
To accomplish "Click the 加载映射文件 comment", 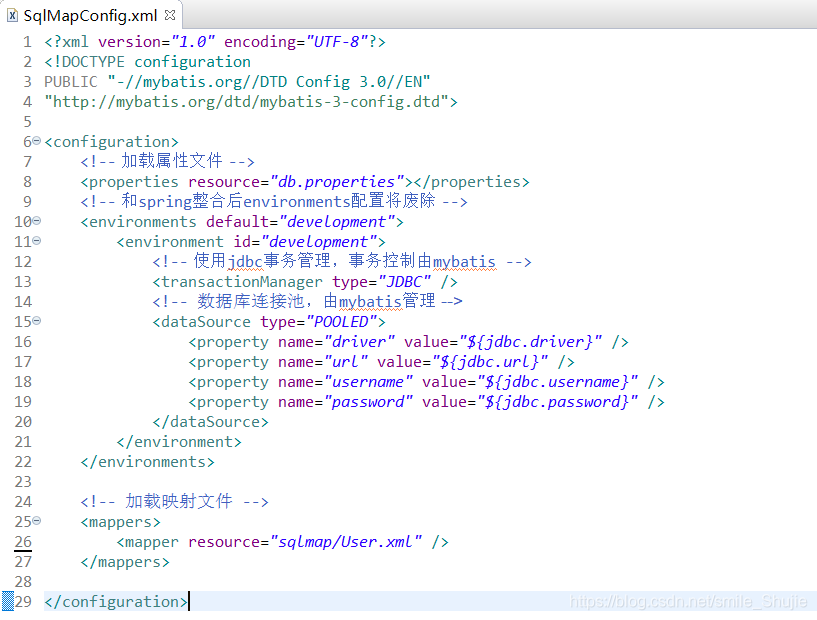I will point(175,502).
